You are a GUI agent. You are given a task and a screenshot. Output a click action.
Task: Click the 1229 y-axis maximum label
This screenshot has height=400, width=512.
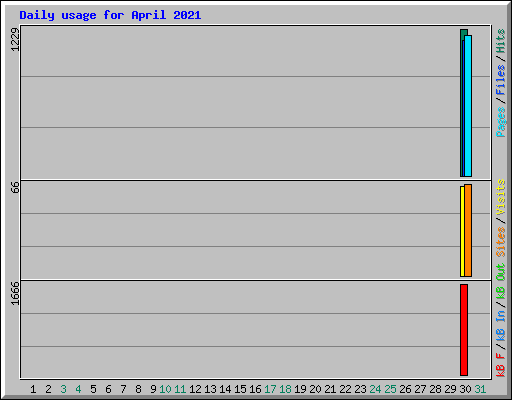pos(15,40)
